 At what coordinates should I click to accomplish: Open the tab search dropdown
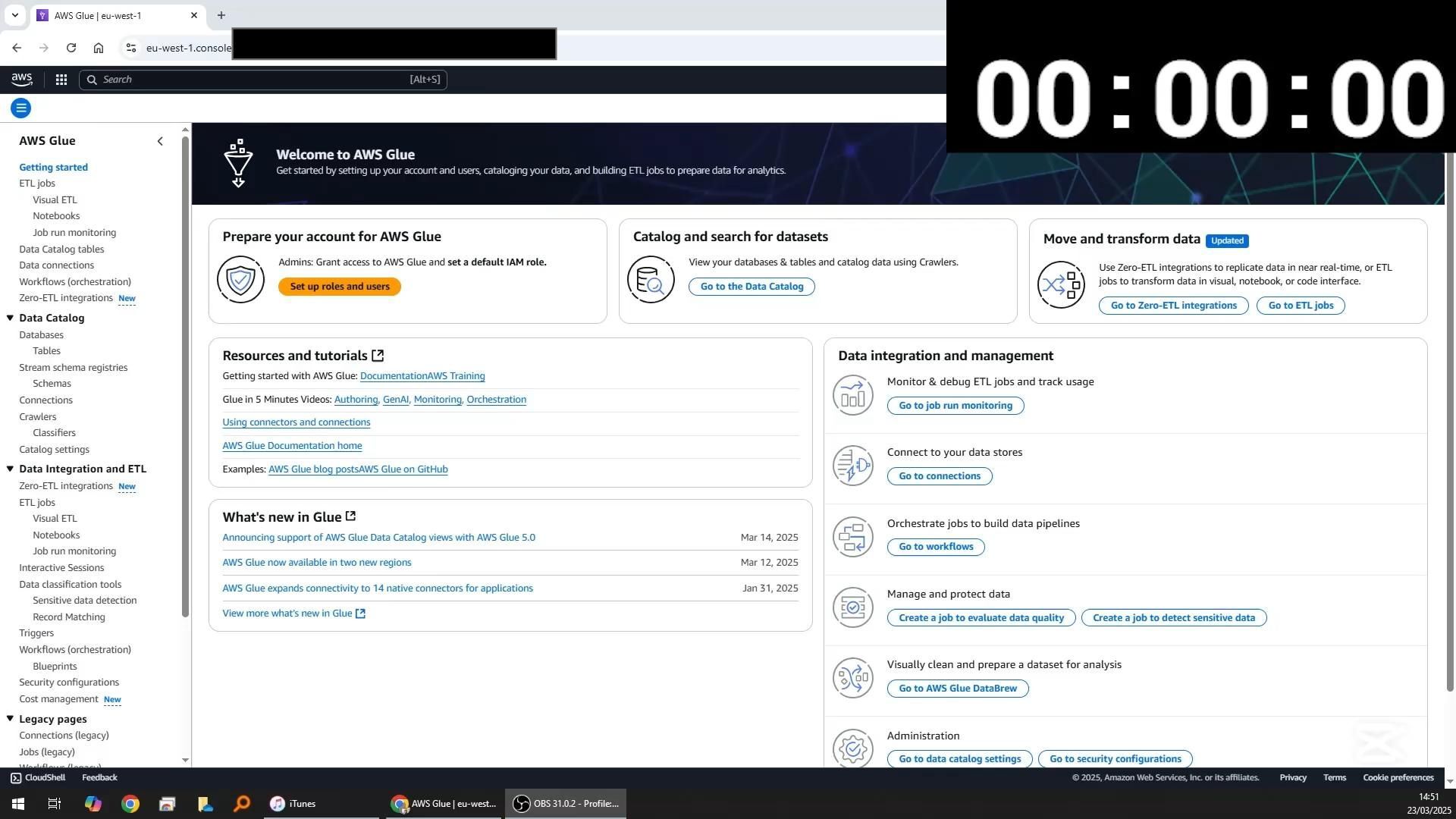point(14,15)
